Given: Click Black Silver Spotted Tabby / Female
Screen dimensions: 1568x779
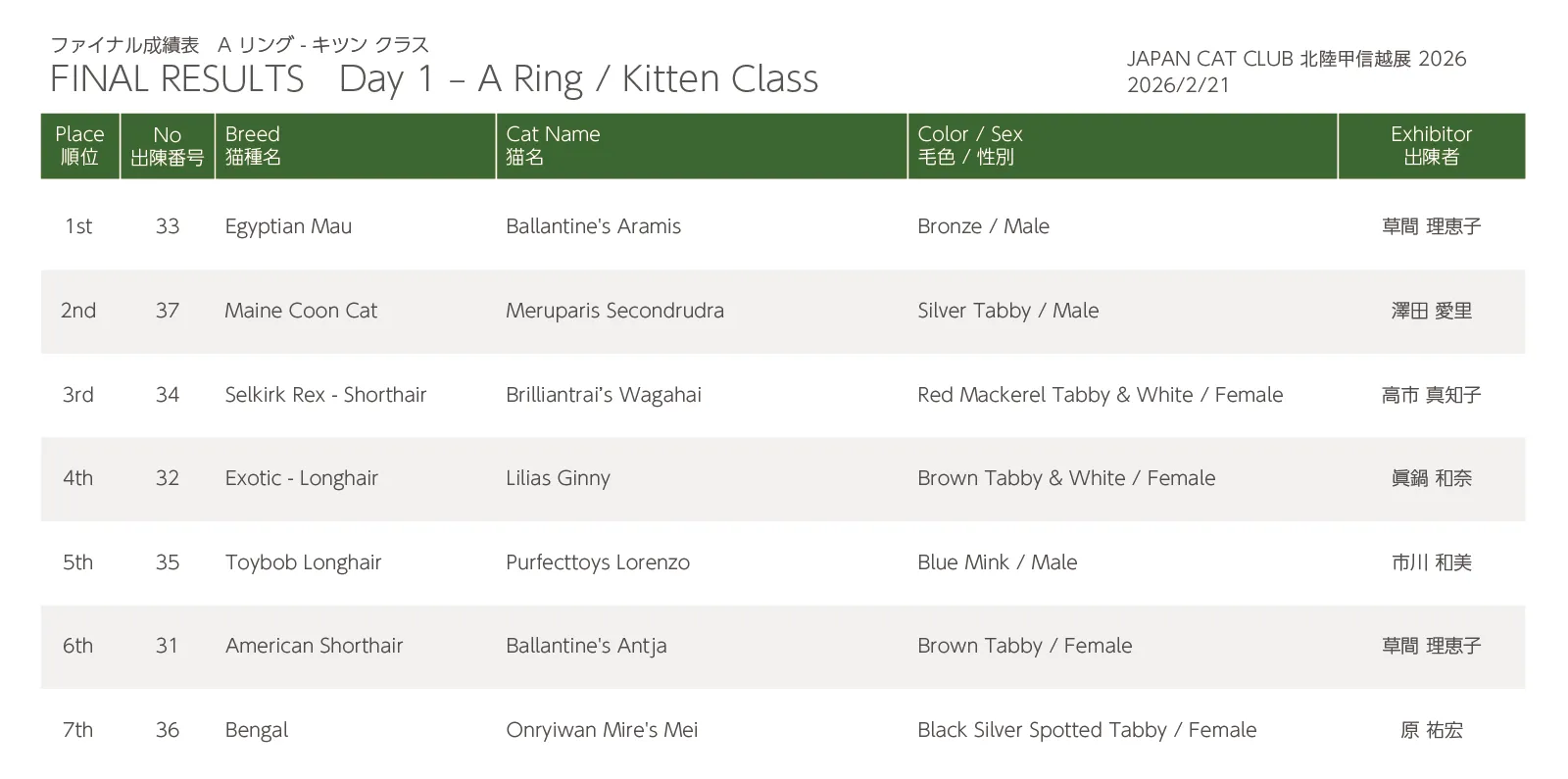Looking at the screenshot, I should [1086, 730].
